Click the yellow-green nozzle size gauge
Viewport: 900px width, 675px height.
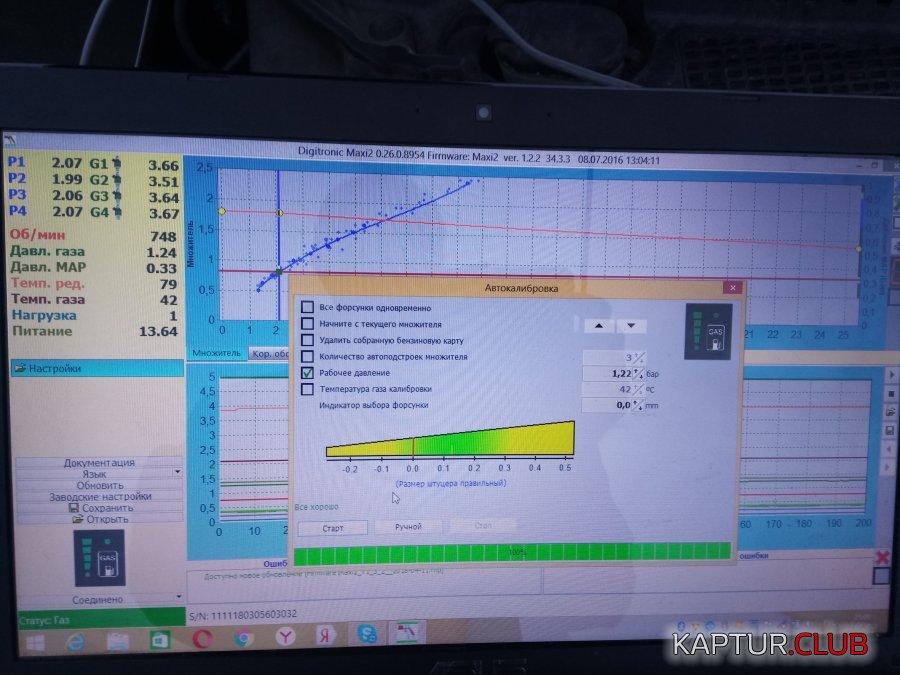(x=451, y=439)
